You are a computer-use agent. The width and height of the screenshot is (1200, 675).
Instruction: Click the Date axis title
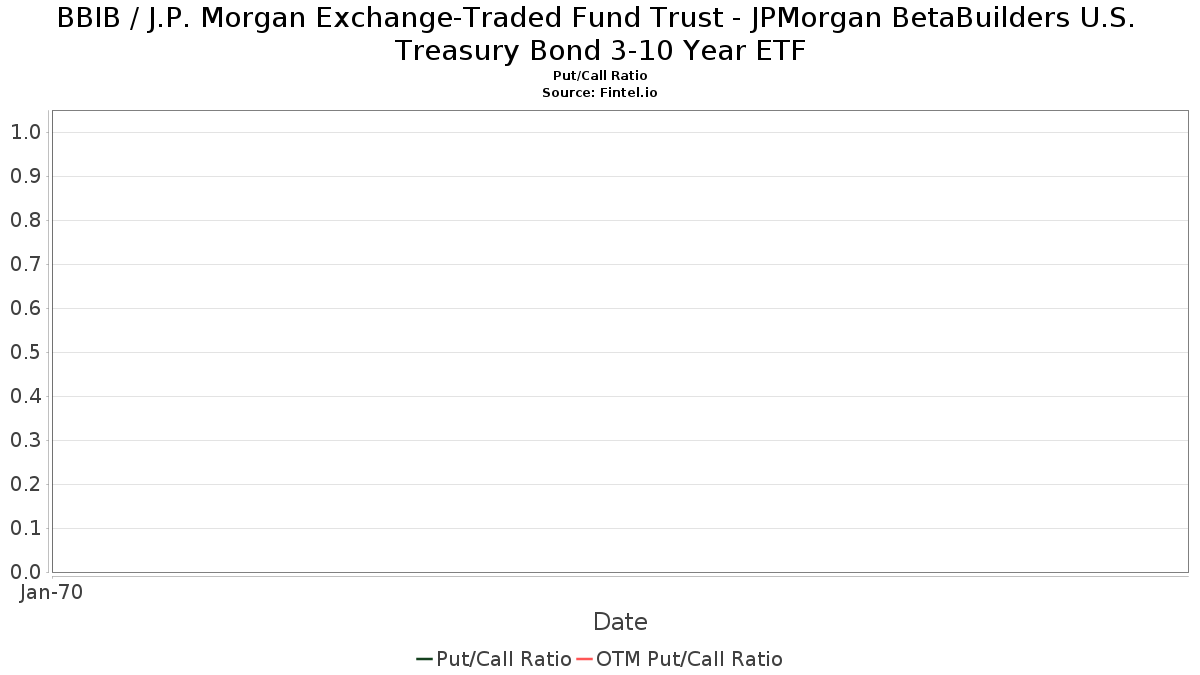coord(620,622)
